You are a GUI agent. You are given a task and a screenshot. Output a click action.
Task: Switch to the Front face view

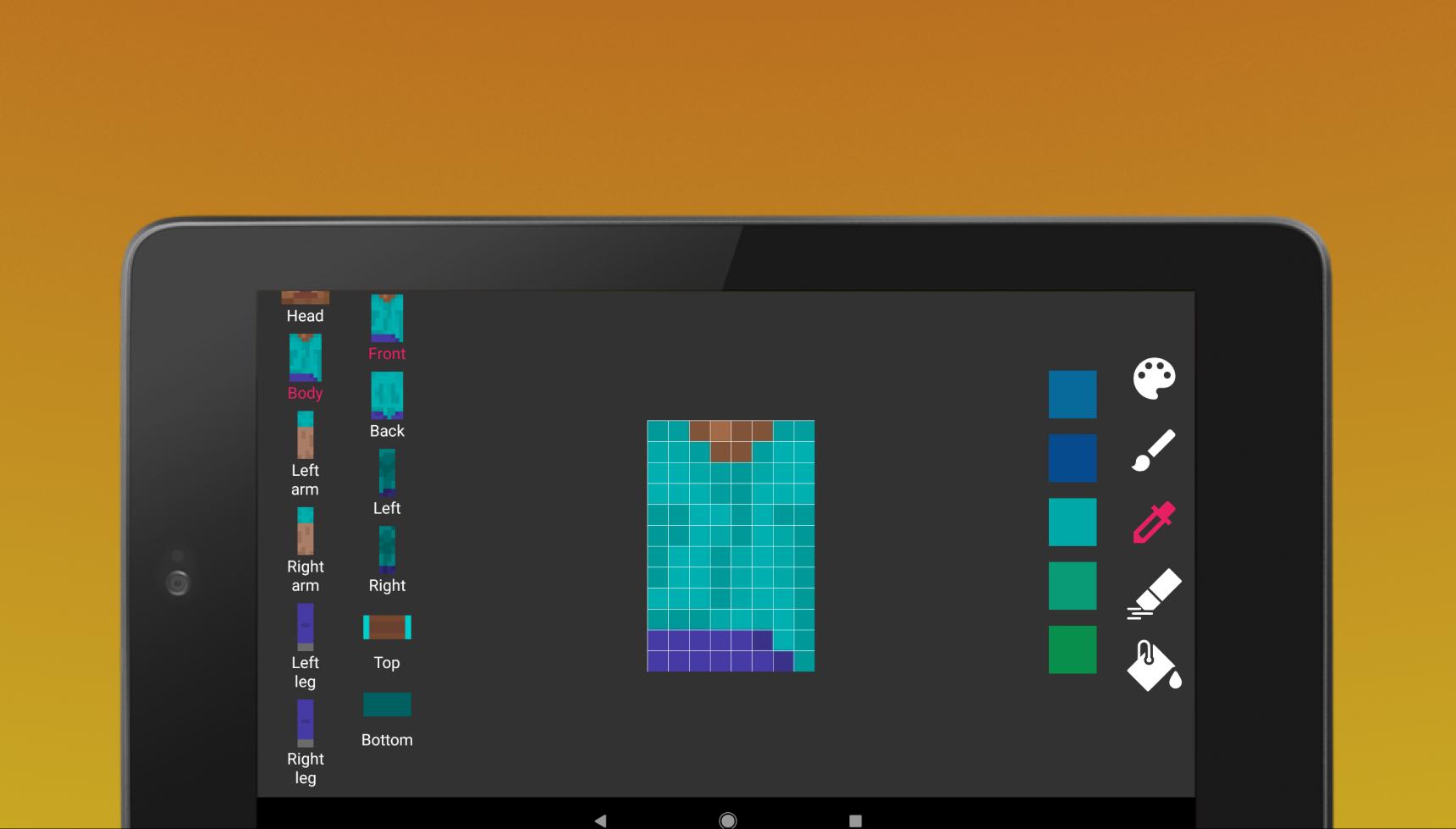pyautogui.click(x=387, y=329)
